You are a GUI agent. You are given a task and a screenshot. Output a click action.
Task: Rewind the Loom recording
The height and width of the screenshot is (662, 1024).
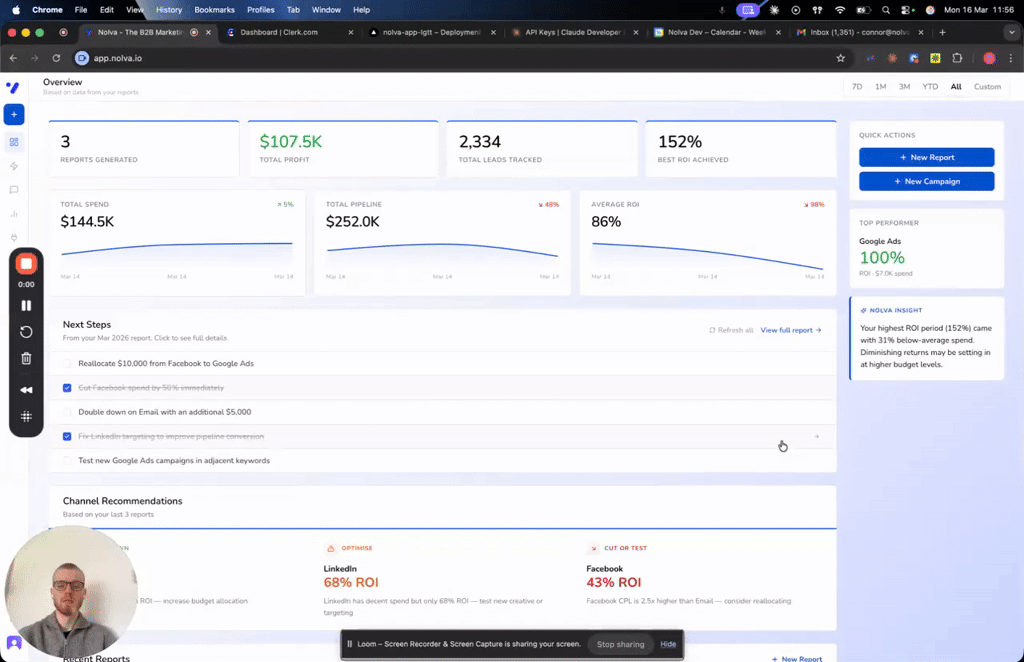[25, 390]
